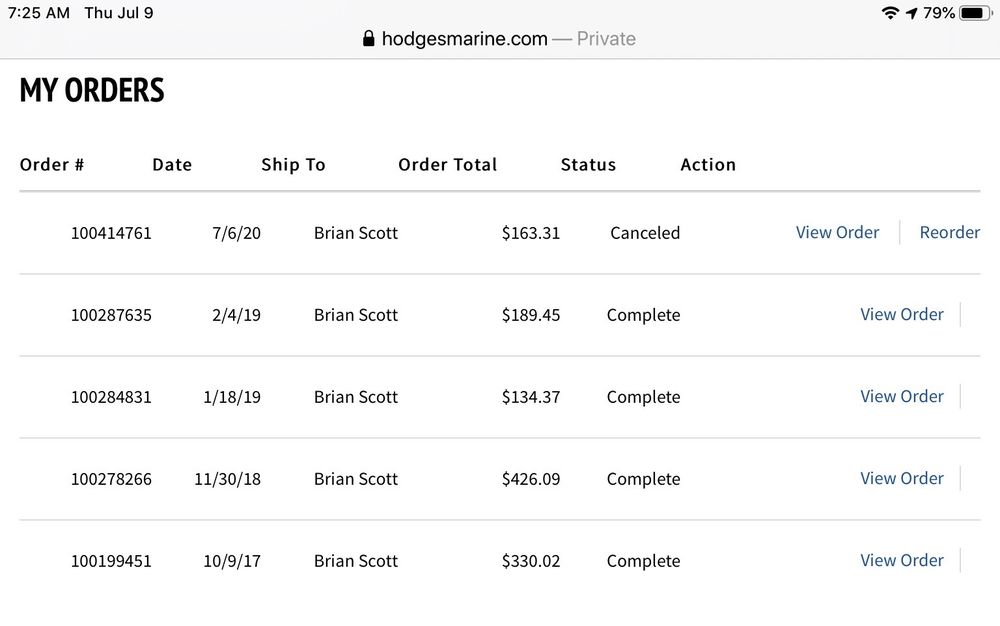Tap the MY ORDERS page heading
1000x626 pixels.
[x=92, y=90]
